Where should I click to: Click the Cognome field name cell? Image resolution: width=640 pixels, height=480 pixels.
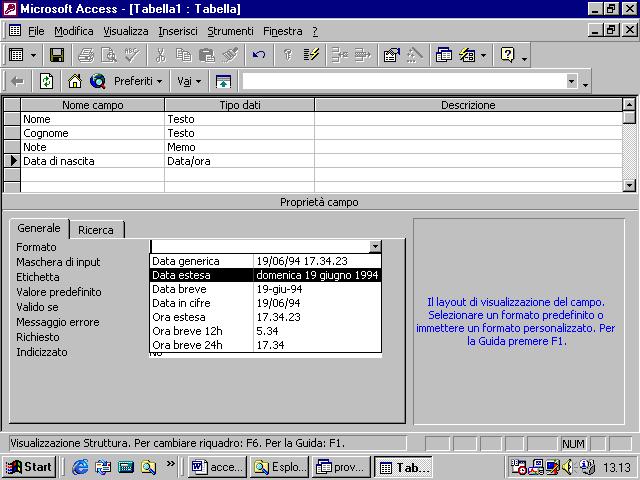[93, 133]
